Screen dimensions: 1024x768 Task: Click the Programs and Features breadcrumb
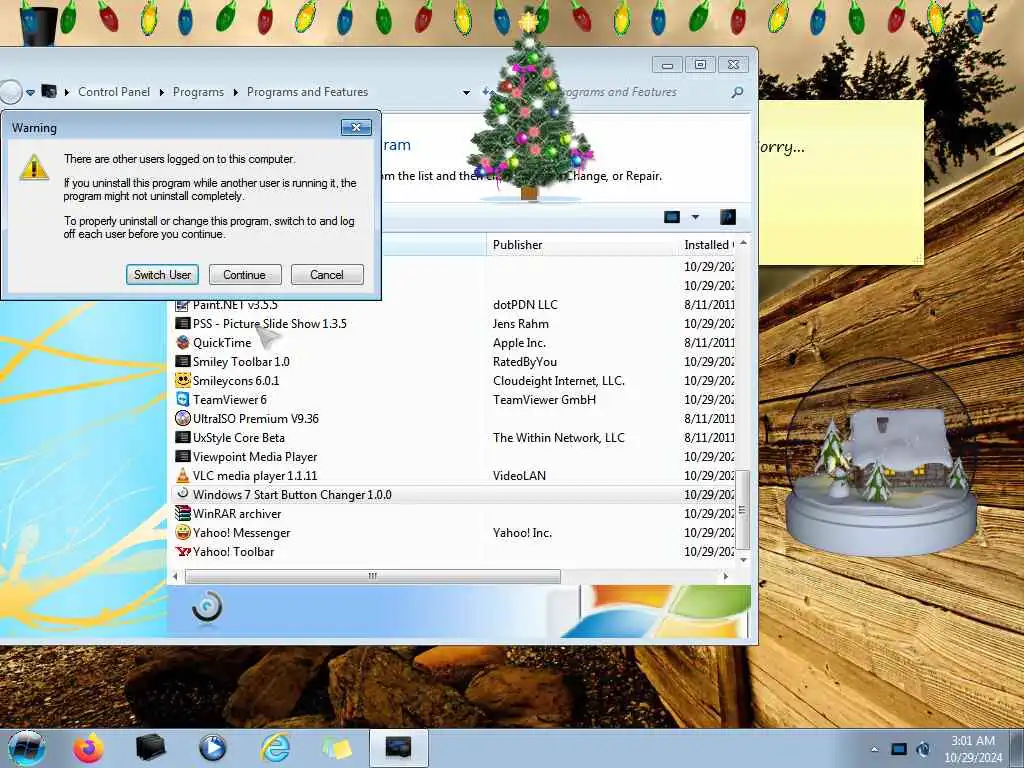307,92
